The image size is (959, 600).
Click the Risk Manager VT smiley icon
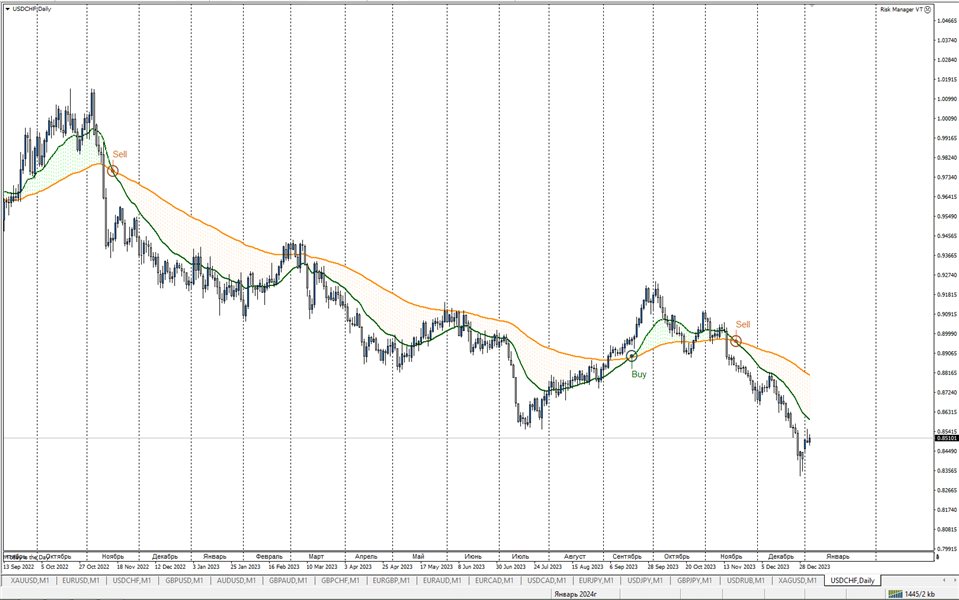click(928, 9)
